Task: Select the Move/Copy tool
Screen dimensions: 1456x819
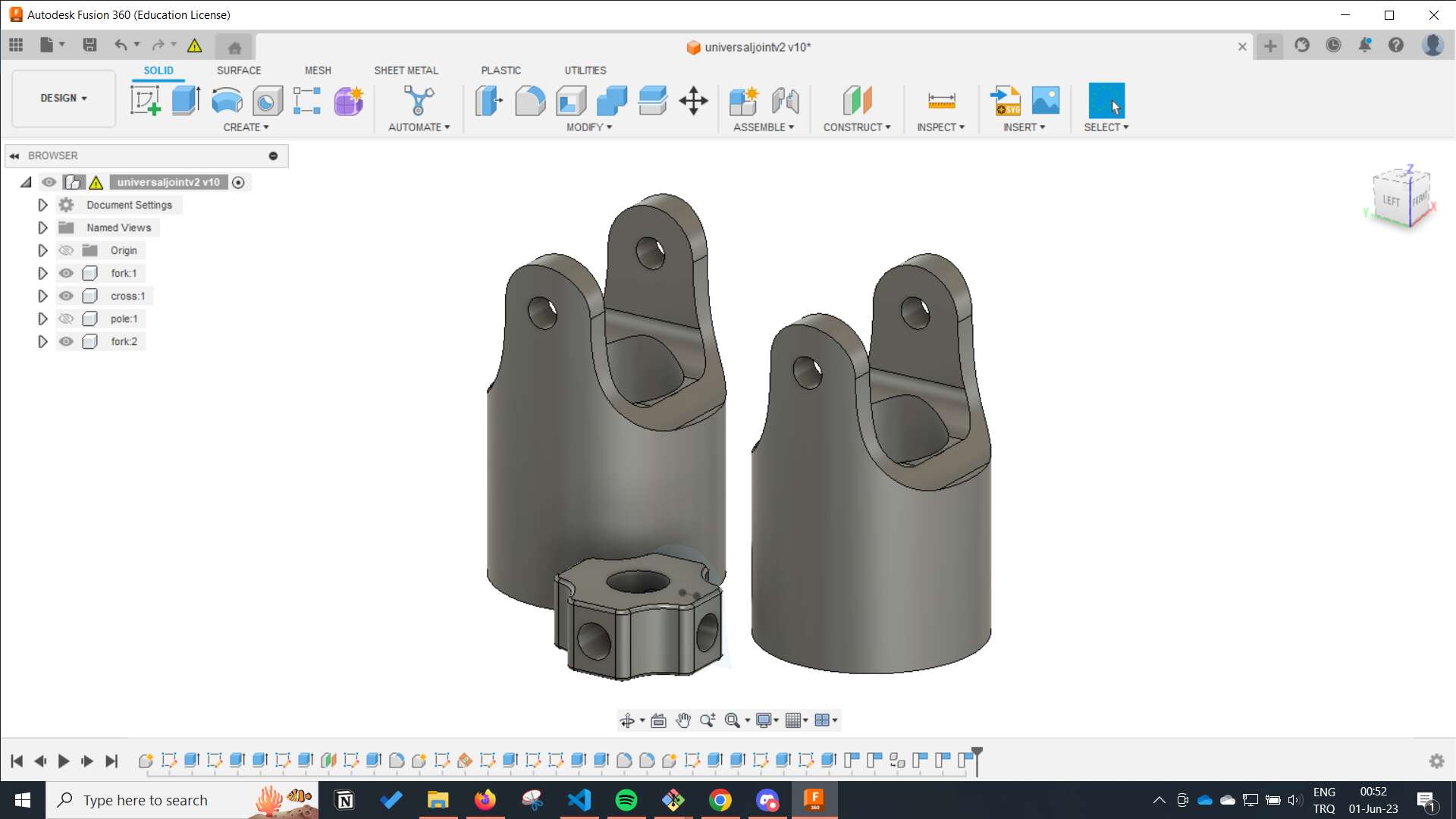Action: coord(693,100)
